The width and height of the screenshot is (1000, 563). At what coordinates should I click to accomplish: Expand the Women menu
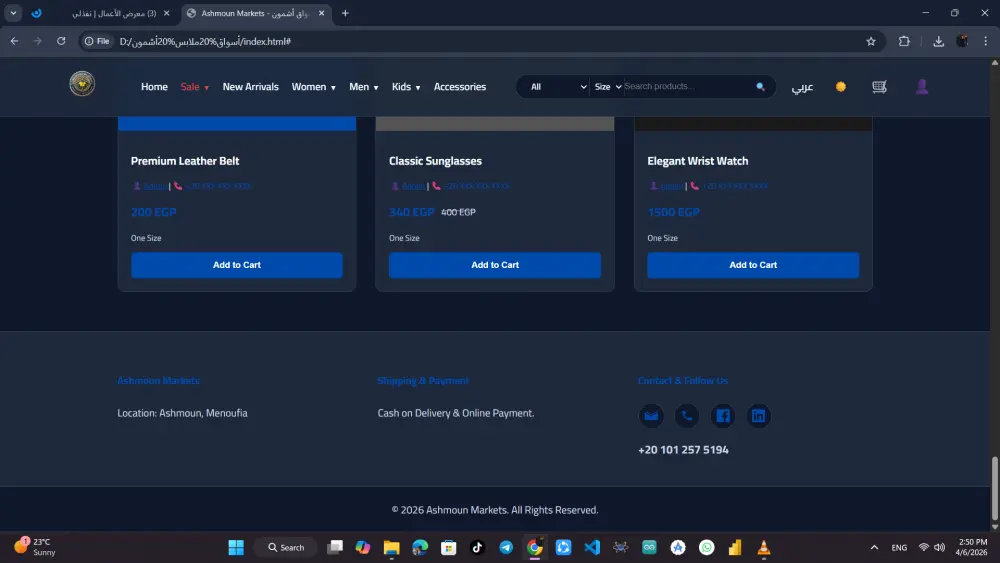pyautogui.click(x=313, y=87)
